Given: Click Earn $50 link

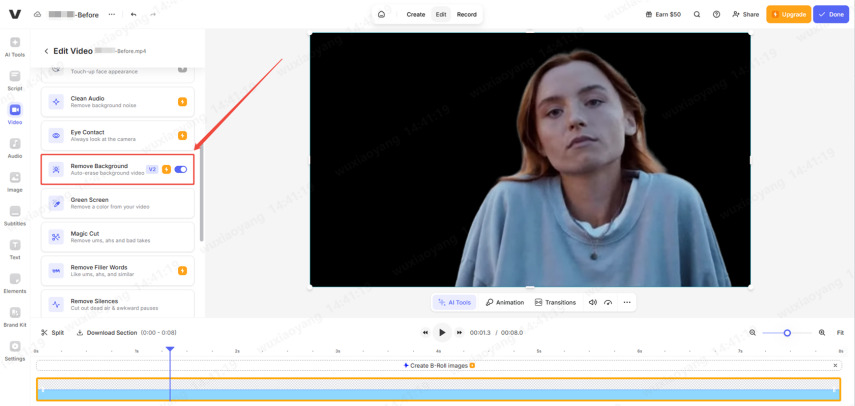Looking at the screenshot, I should click(x=663, y=15).
